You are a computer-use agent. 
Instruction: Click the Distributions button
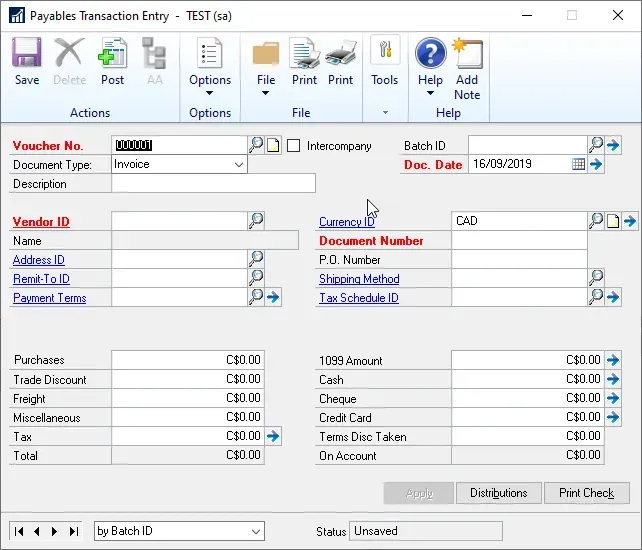tap(498, 493)
